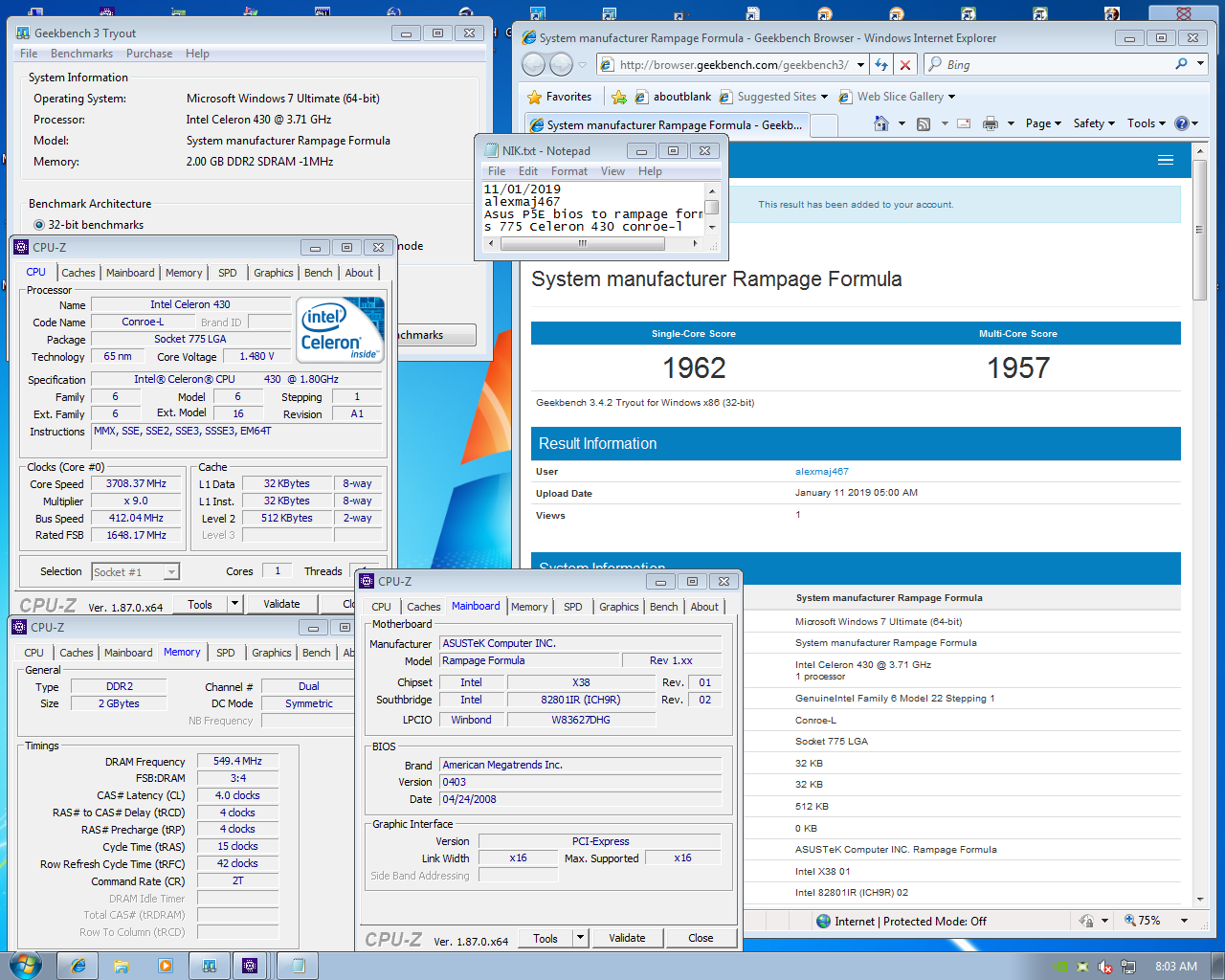Expand the Web Slice Gallery dropdown
The height and width of the screenshot is (980, 1225).
click(x=951, y=97)
